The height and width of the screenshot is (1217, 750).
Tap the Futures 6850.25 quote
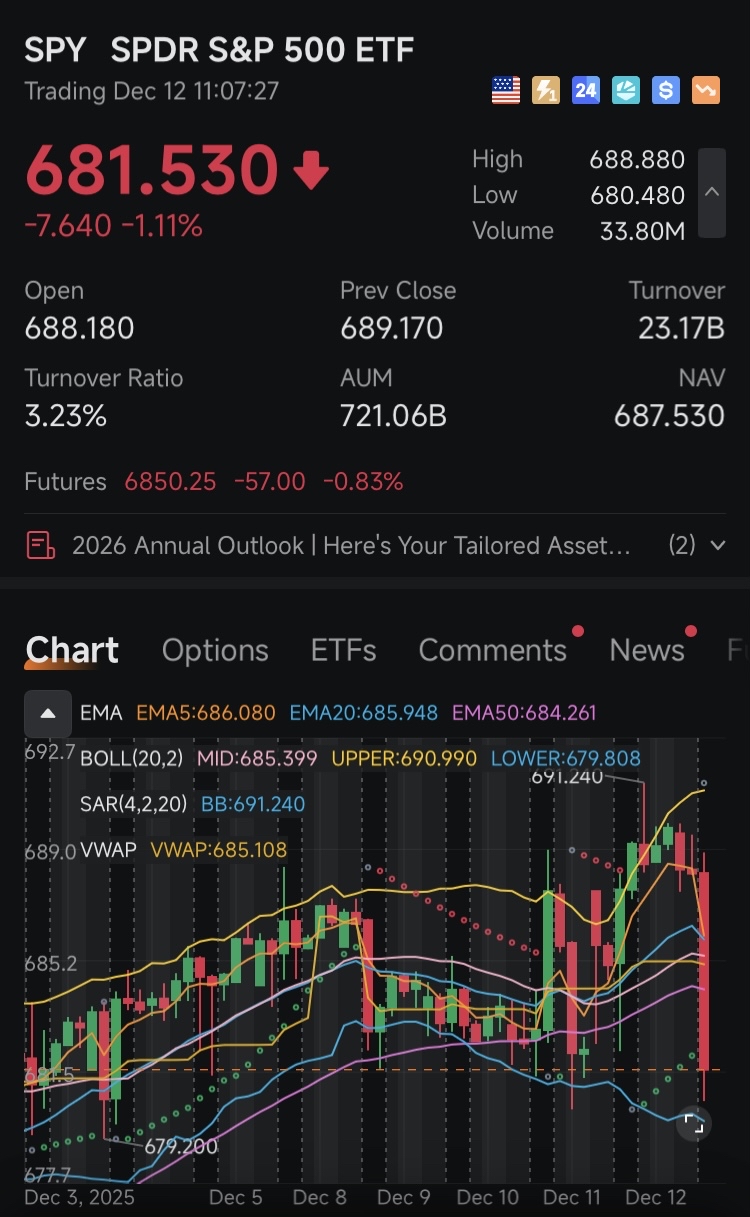click(170, 482)
